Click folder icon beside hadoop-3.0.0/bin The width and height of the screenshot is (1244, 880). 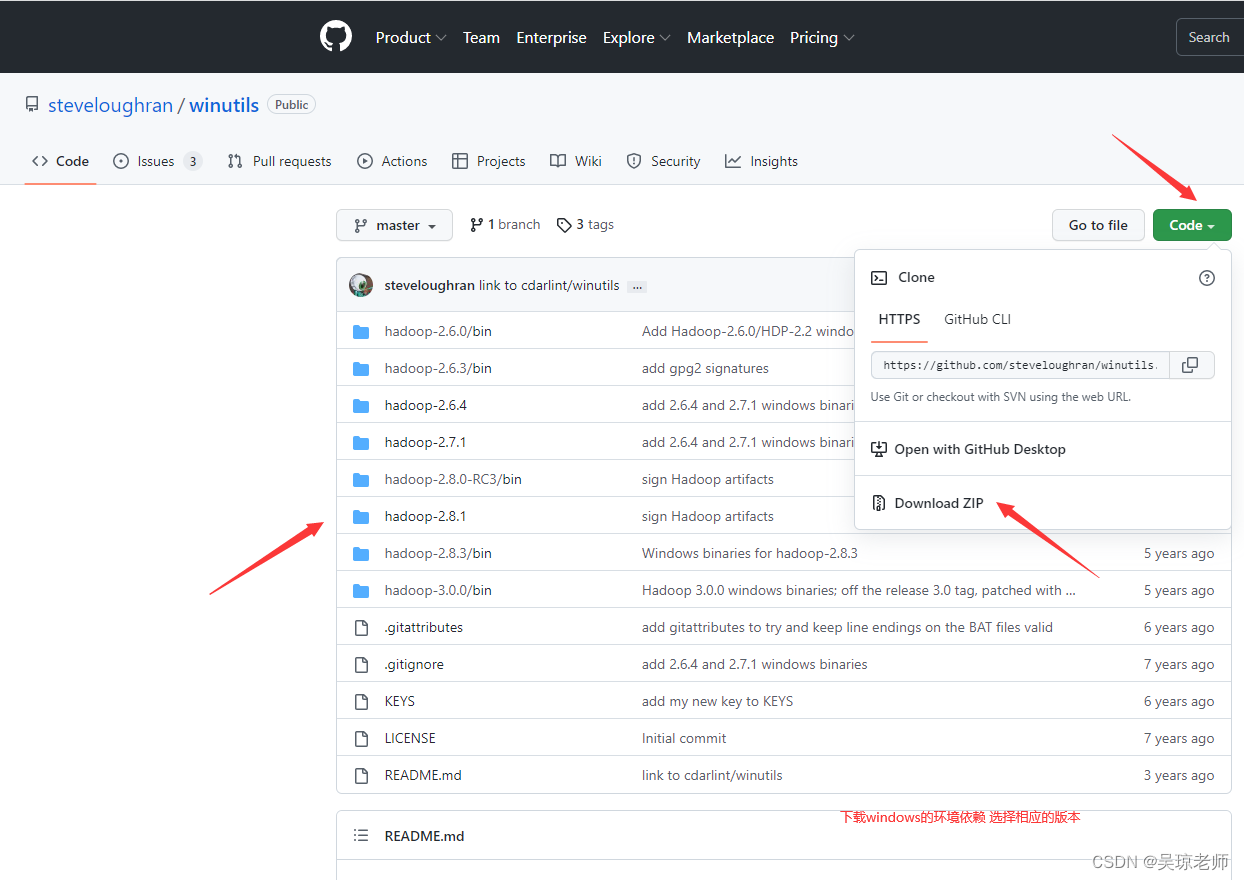tap(361, 590)
